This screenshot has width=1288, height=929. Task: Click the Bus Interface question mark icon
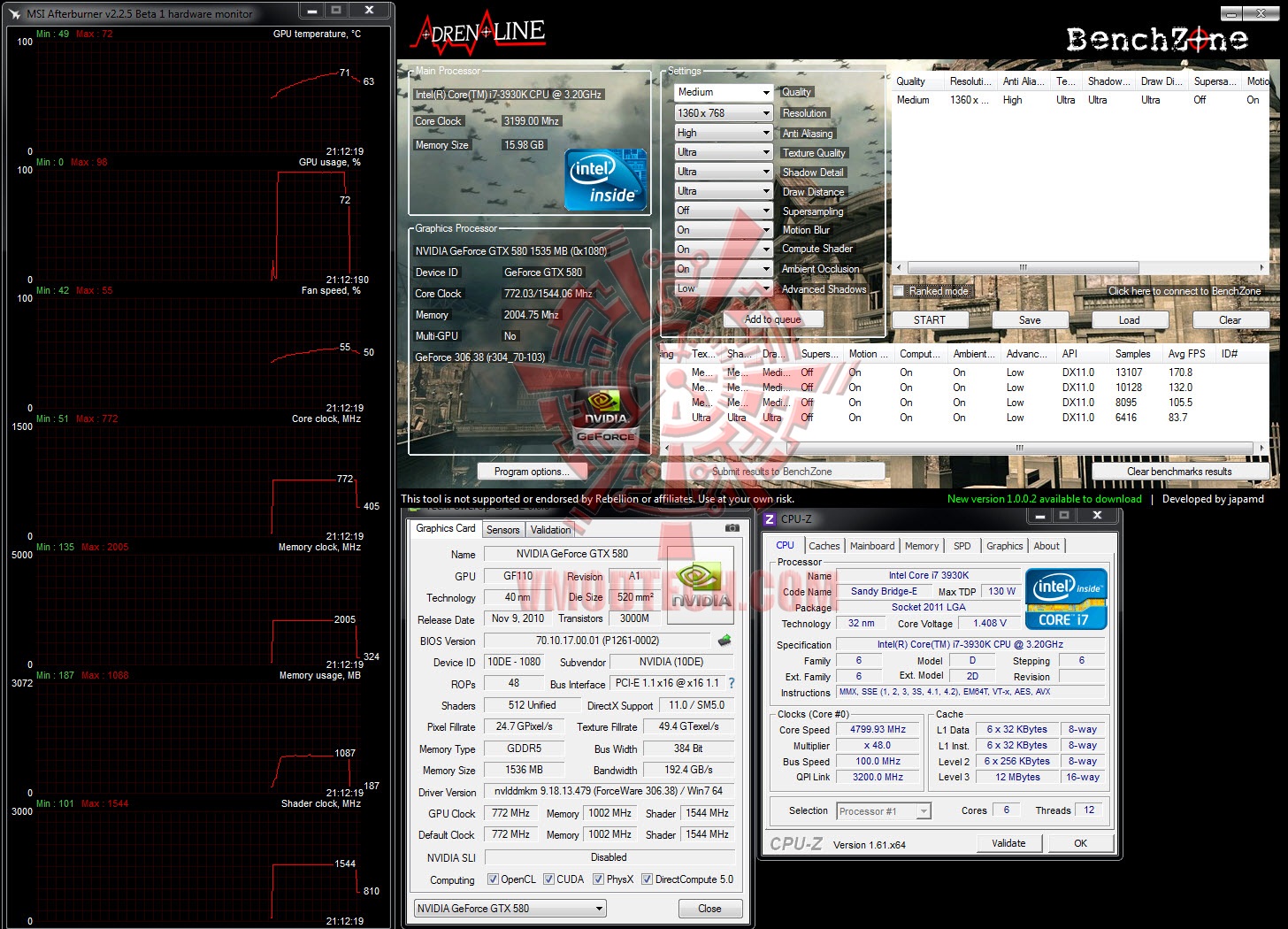(x=732, y=683)
